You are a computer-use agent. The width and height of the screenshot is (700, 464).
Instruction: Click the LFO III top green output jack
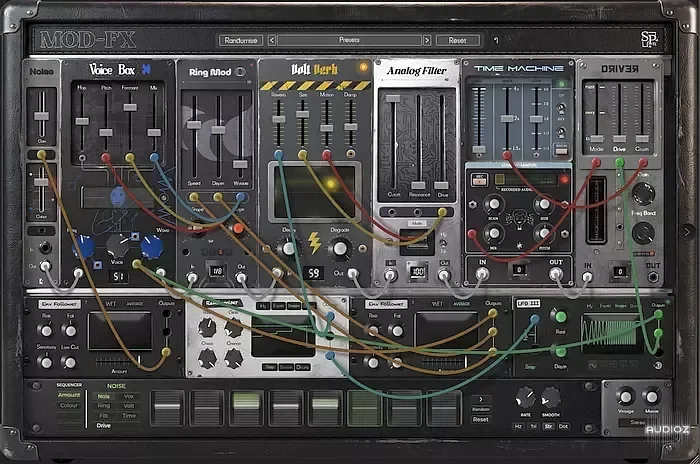(x=658, y=314)
